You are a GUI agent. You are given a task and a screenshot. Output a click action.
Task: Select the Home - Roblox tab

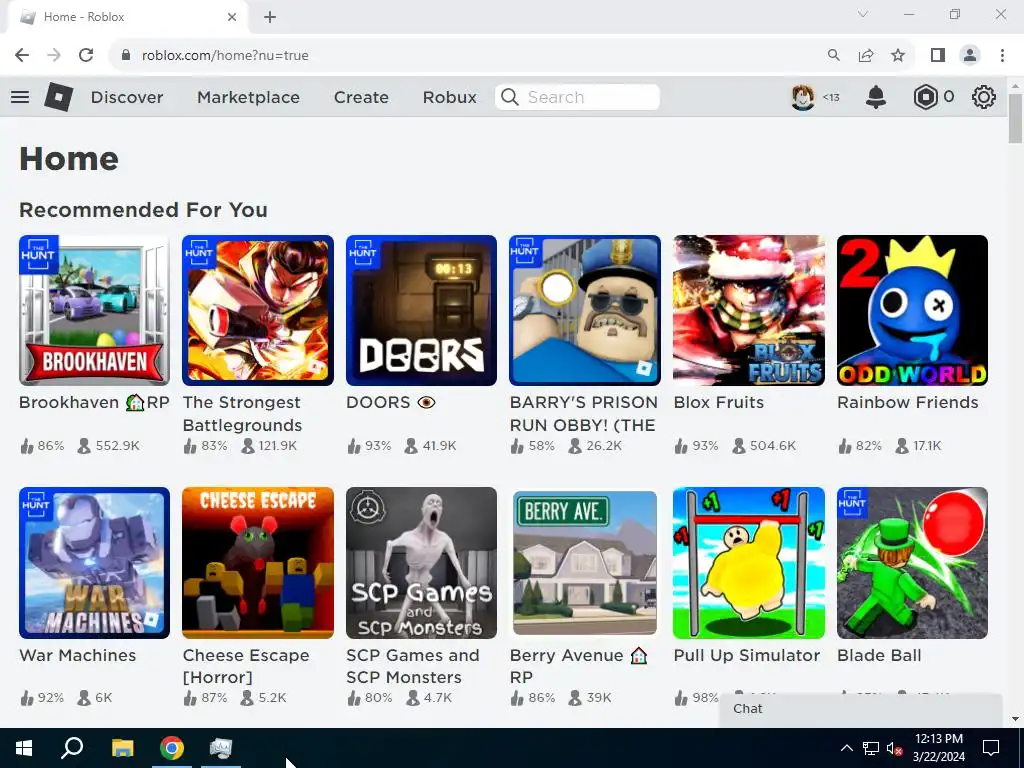point(127,17)
